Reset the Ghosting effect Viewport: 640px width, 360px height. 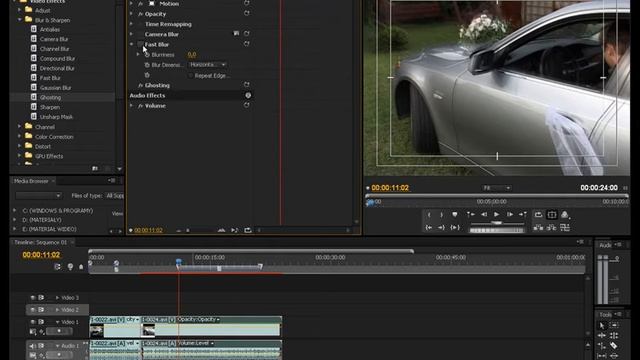247,84
